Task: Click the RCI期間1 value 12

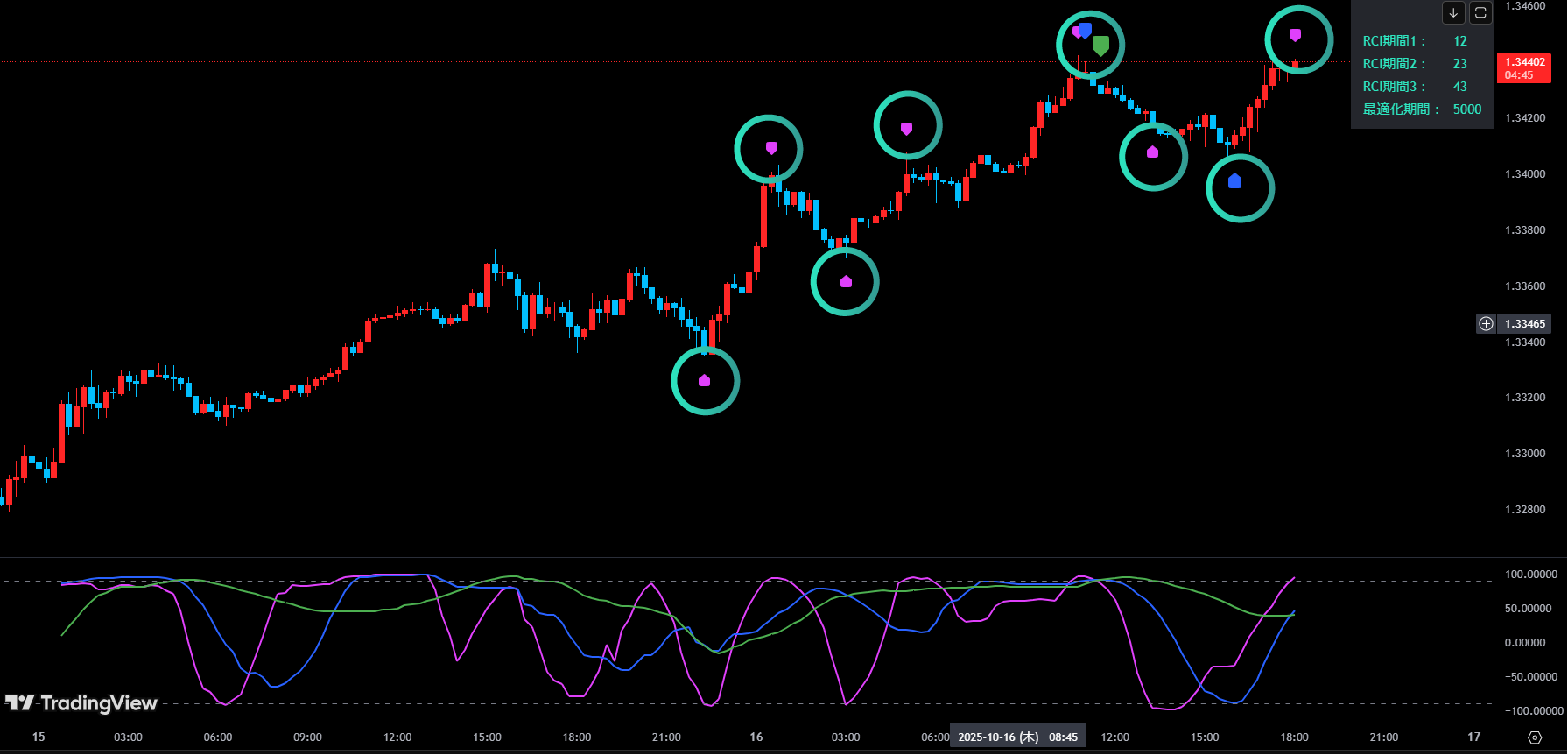Action: (1459, 41)
